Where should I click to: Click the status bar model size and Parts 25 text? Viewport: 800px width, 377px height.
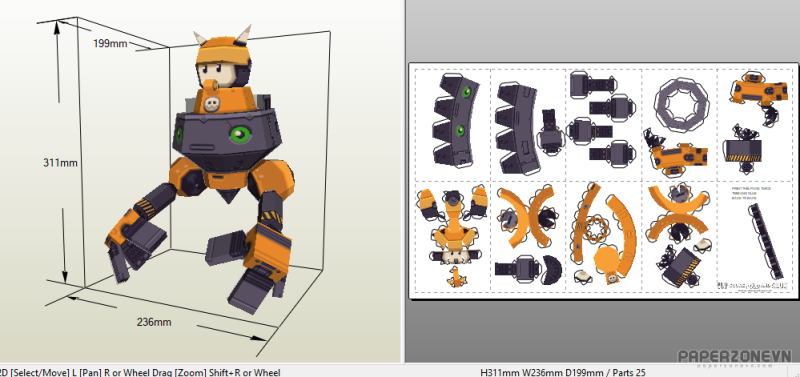(x=563, y=372)
